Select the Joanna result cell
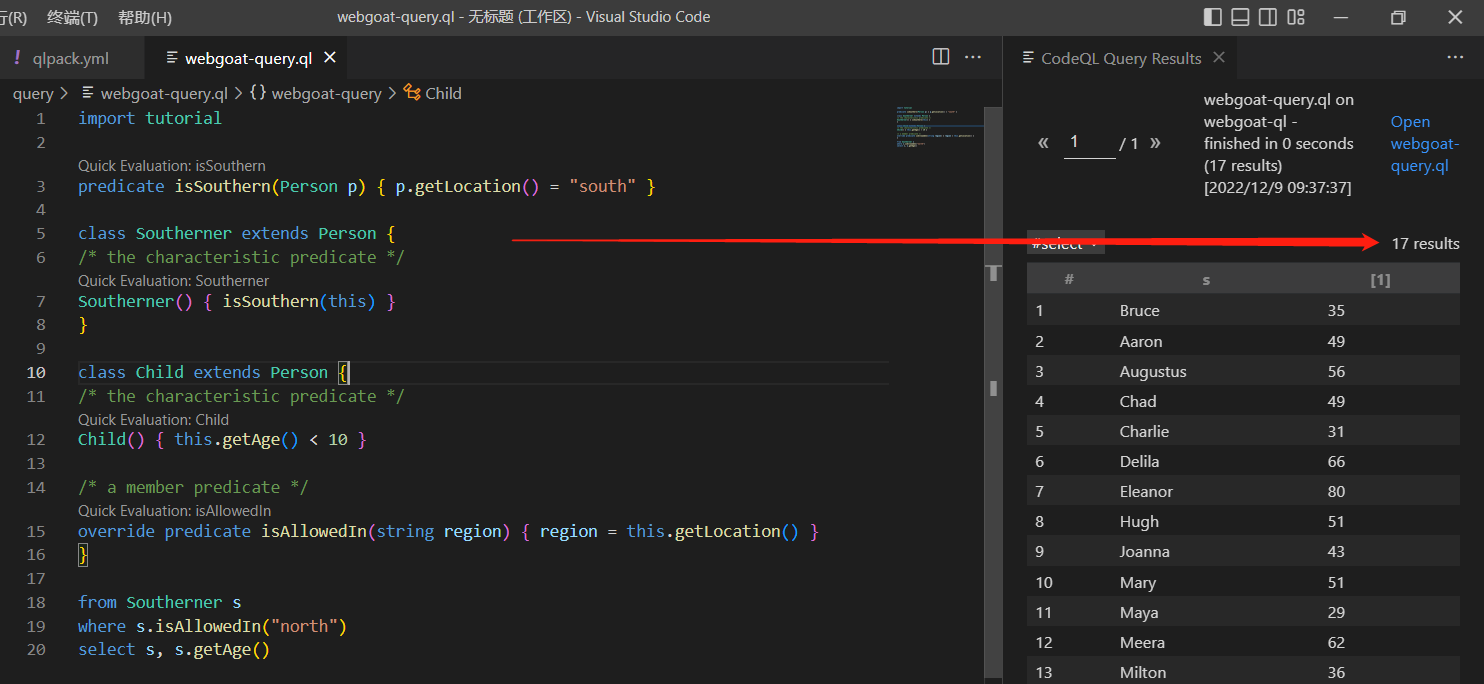 [1144, 551]
